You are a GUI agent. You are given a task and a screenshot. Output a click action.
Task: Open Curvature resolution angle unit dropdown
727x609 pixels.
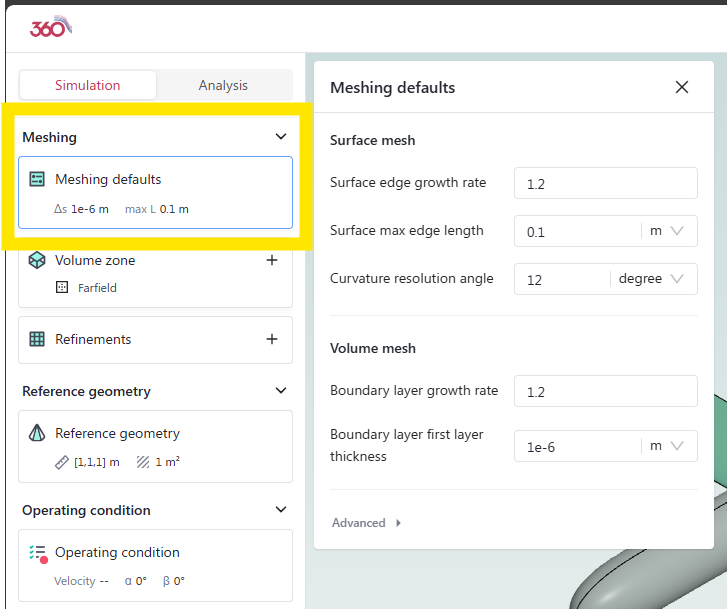click(652, 279)
